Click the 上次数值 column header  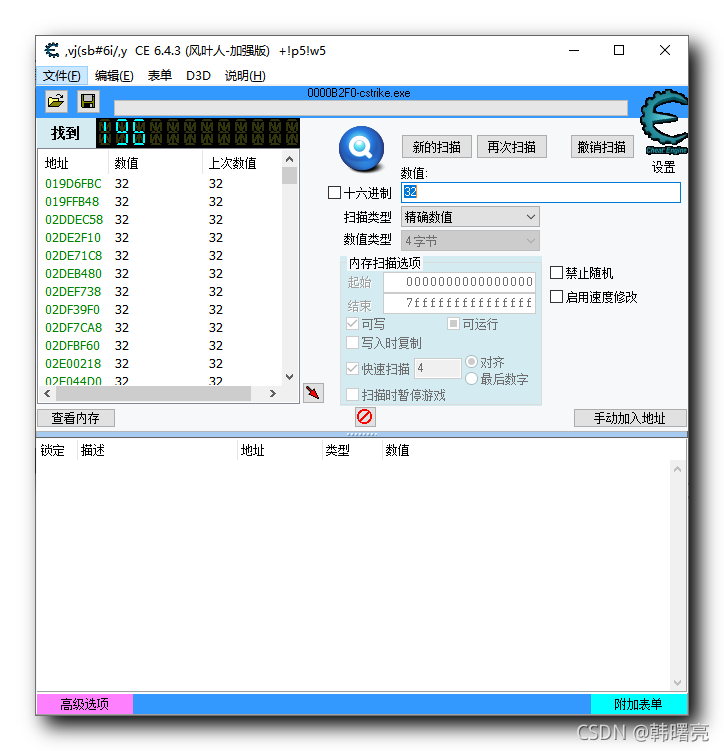[x=242, y=163]
